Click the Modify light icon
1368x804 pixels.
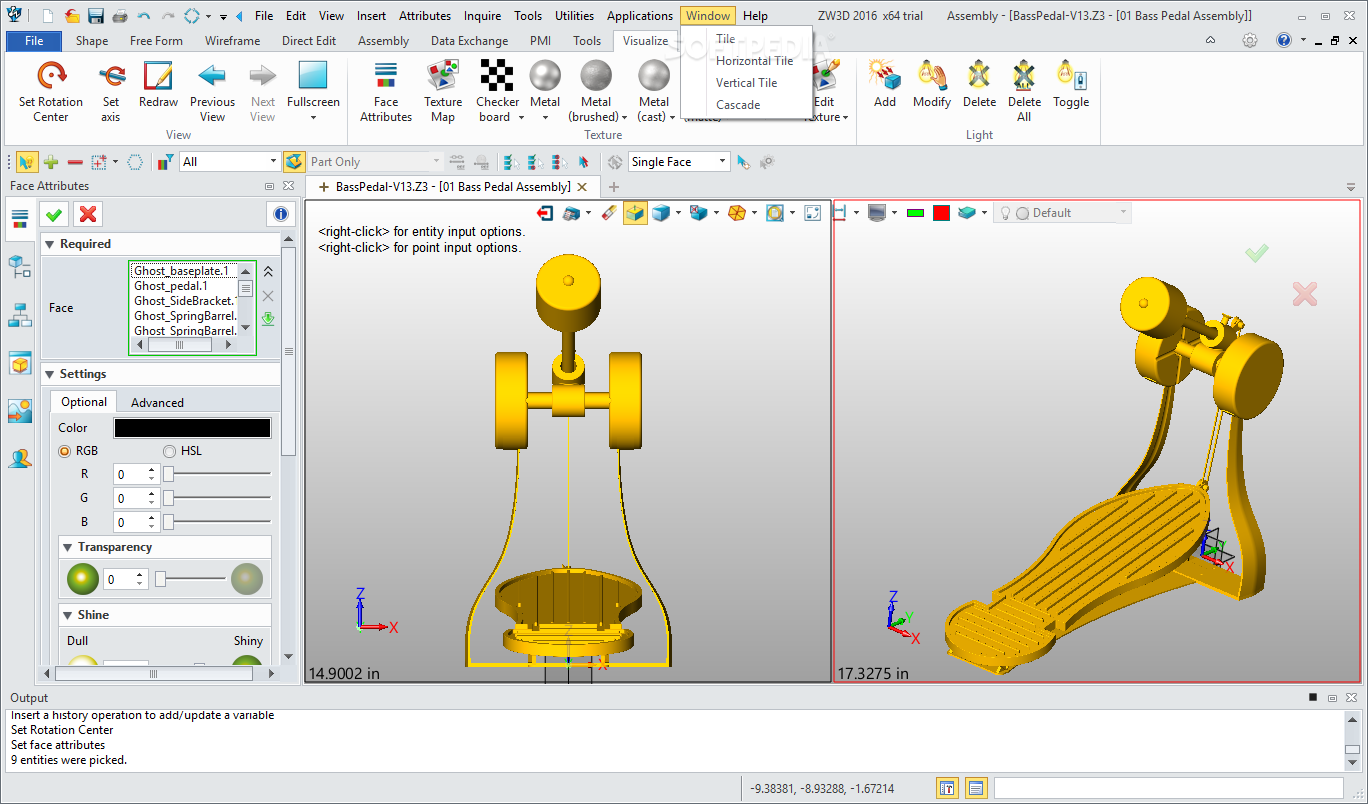point(932,77)
